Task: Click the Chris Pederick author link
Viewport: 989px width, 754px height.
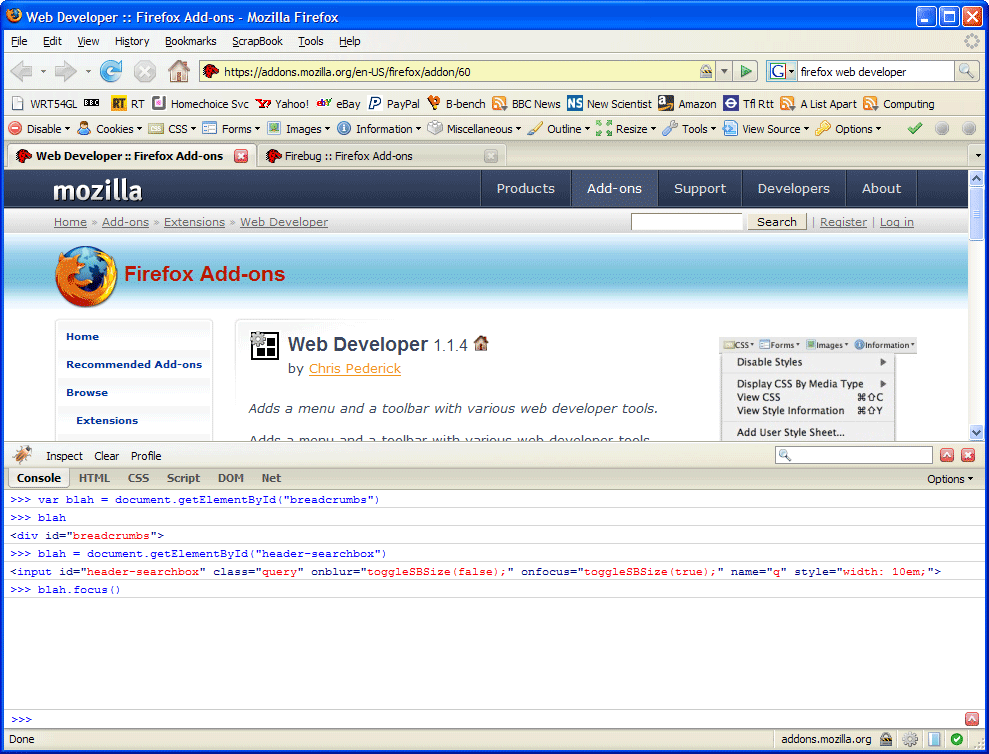Action: pyautogui.click(x=354, y=369)
